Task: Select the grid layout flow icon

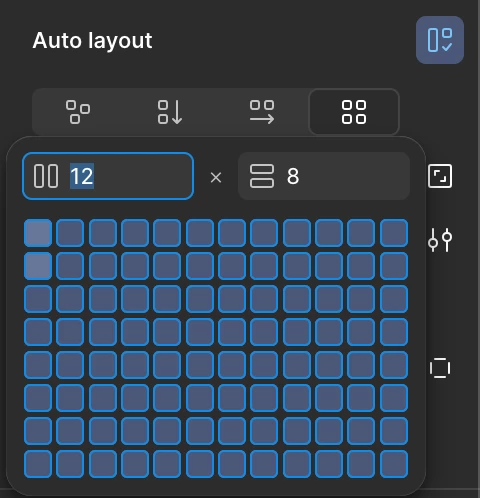Action: point(354,112)
